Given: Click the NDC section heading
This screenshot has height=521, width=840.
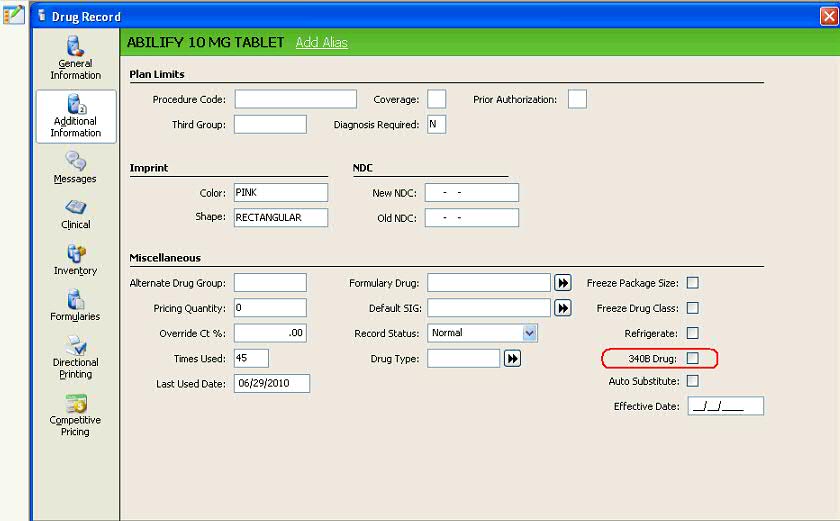Looking at the screenshot, I should coord(363,168).
